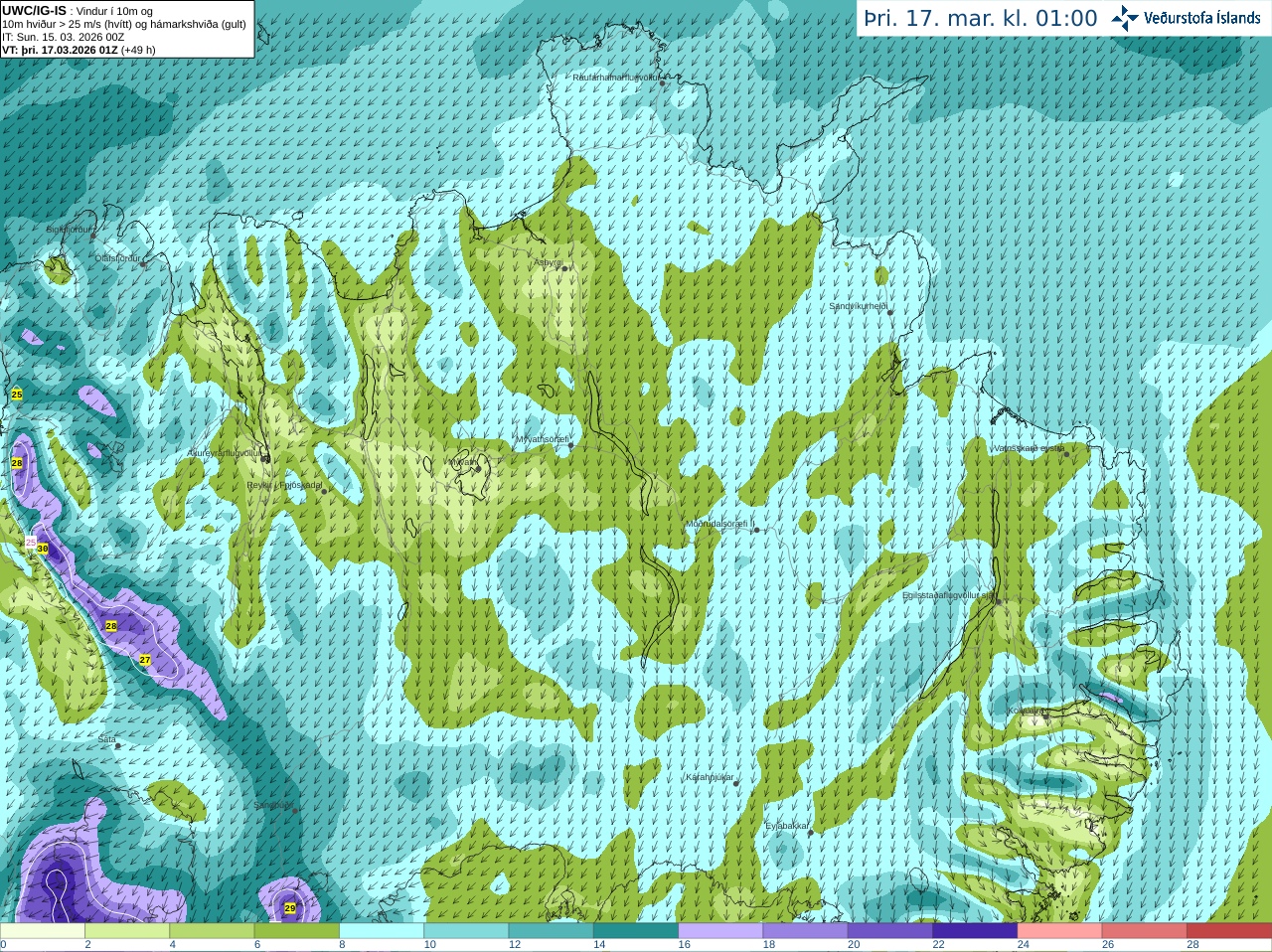The width and height of the screenshot is (1272, 952).
Task: Click the white 25 gust contour label
Action: (x=30, y=543)
